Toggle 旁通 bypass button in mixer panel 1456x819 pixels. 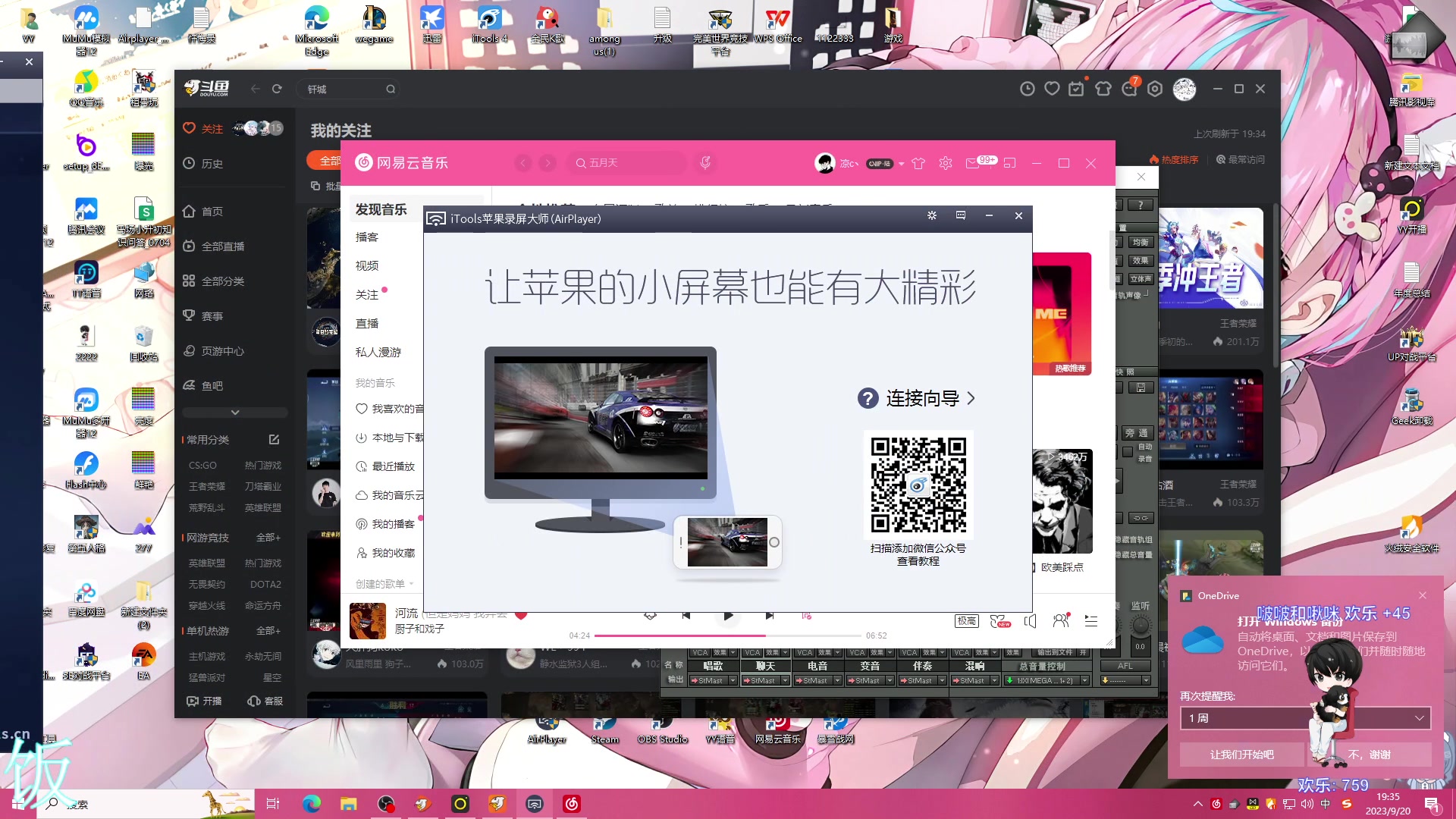pos(1137,433)
